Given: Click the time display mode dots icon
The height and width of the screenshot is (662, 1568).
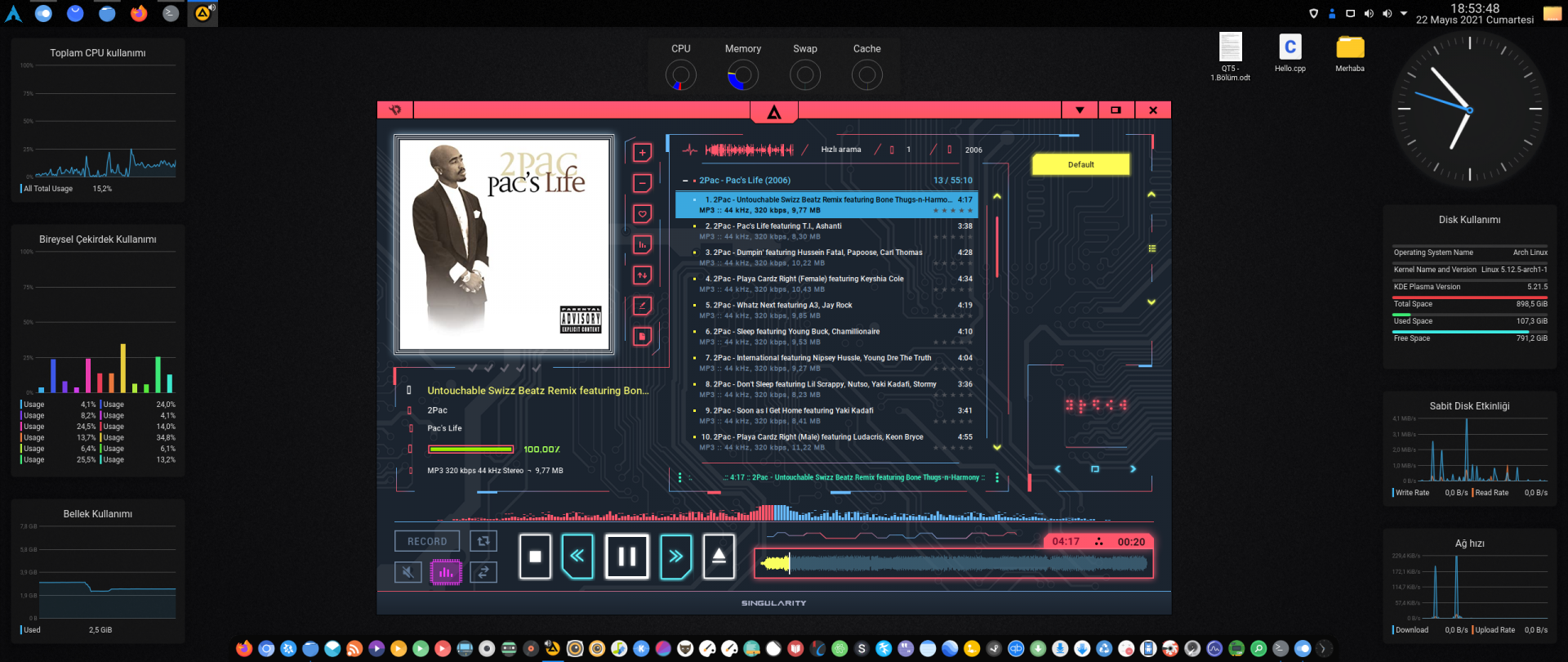Looking at the screenshot, I should (1098, 542).
